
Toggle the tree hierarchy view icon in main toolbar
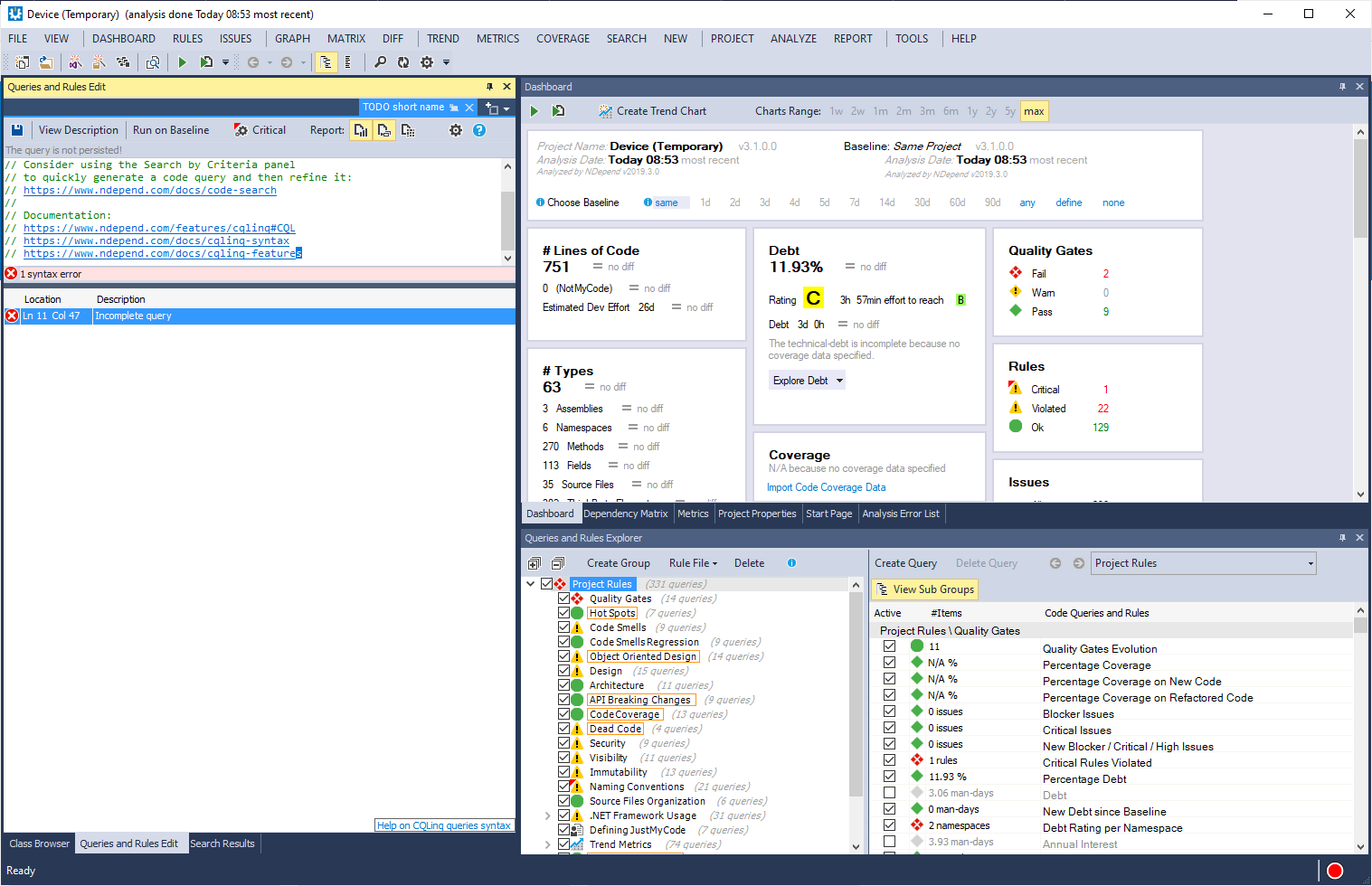(x=326, y=62)
